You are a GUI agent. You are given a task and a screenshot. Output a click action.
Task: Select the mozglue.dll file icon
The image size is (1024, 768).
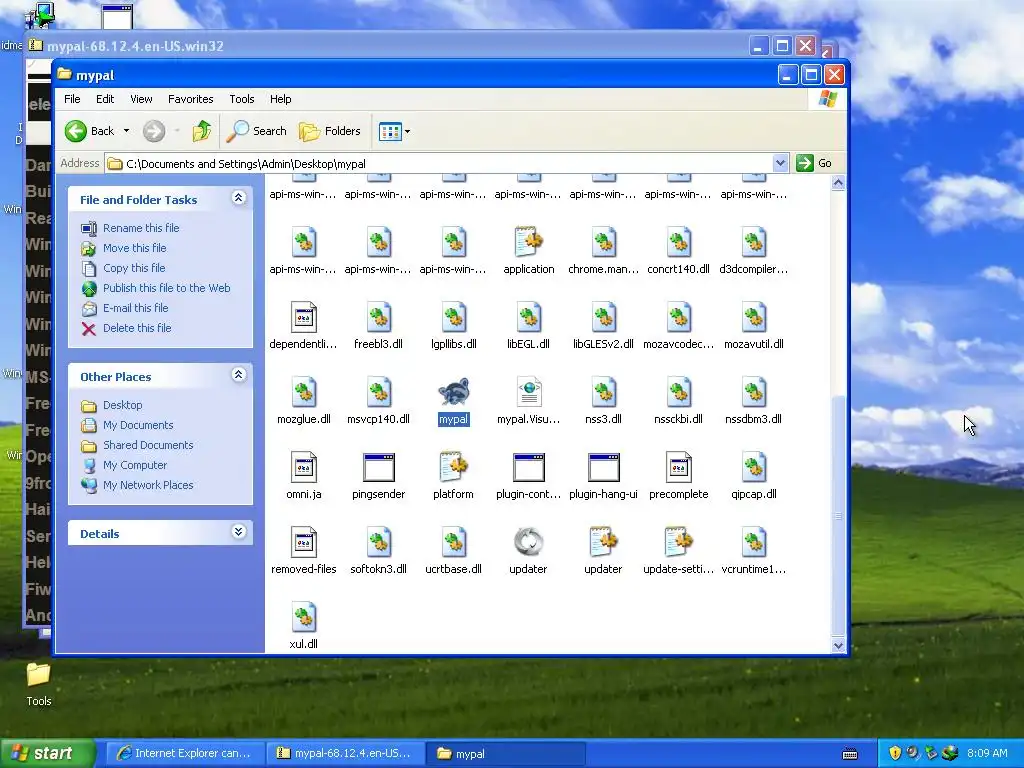pyautogui.click(x=304, y=392)
